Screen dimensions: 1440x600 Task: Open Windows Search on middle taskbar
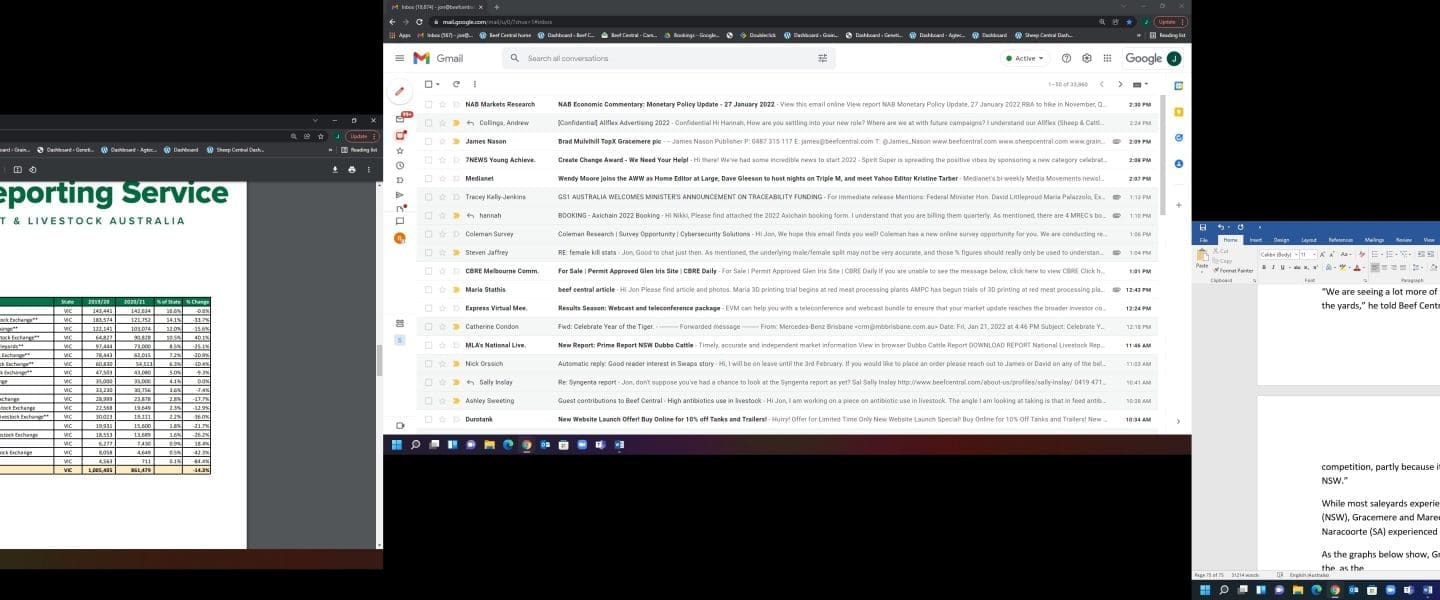[416, 444]
